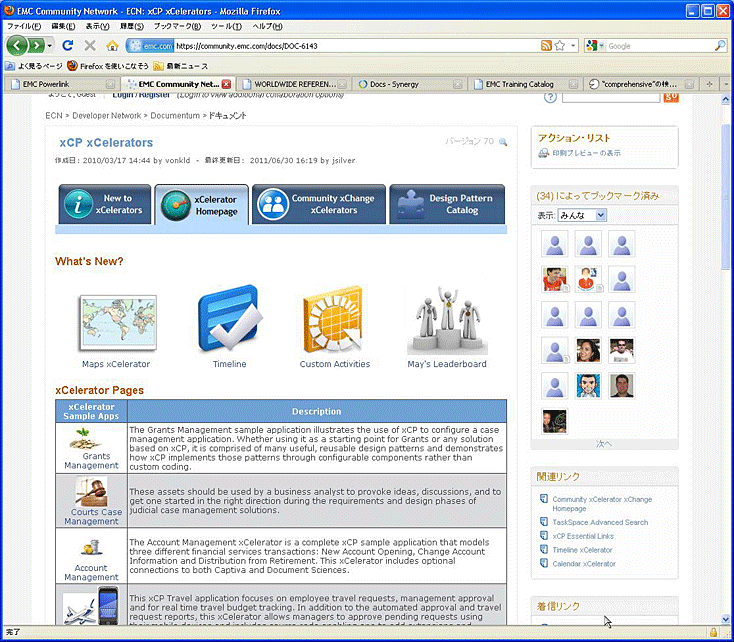
Task: Open the Timeline checkmark icon
Action: coord(229,320)
